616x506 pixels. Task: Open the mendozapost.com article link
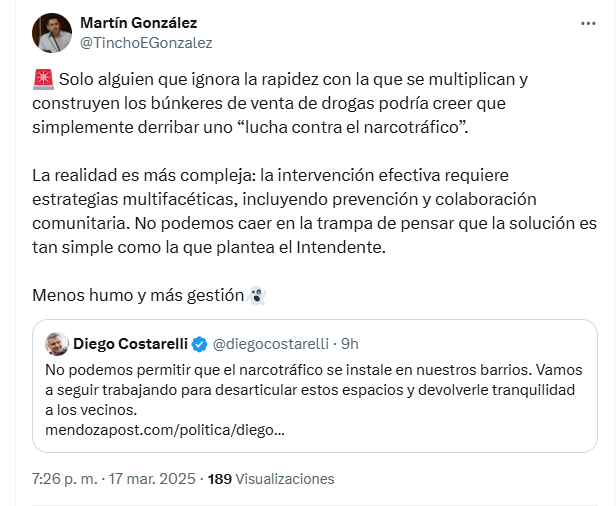tap(166, 429)
